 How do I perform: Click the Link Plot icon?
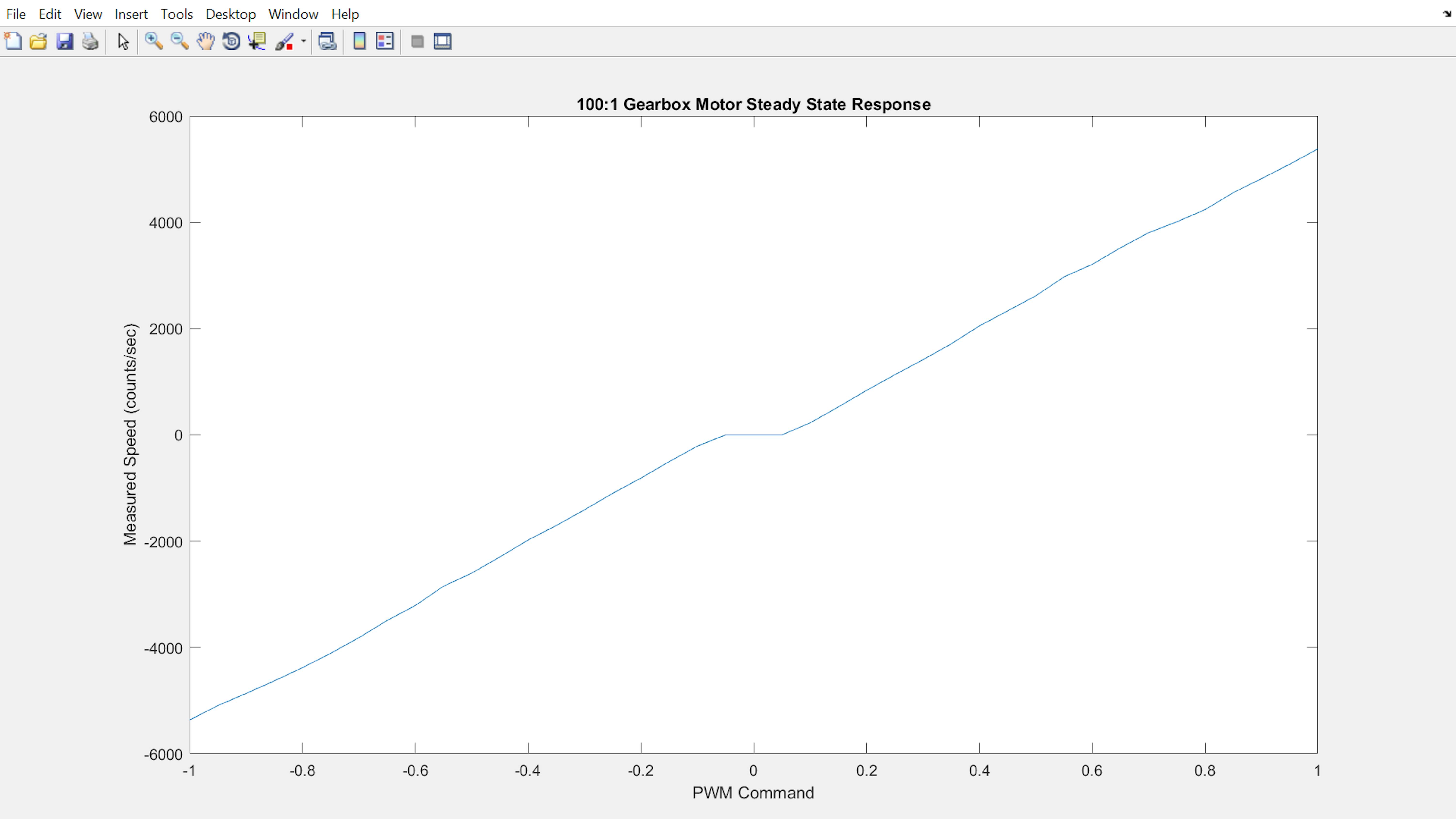coord(328,41)
